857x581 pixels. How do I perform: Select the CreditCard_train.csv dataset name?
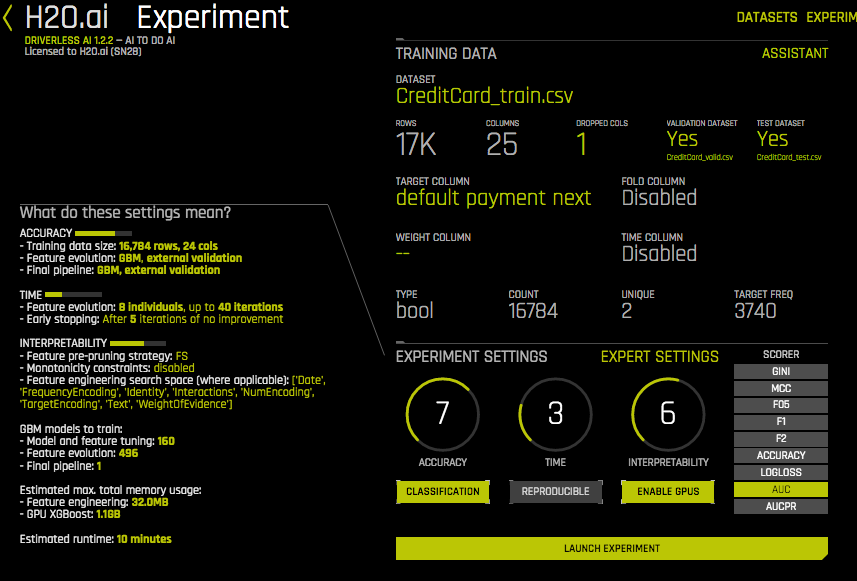[x=484, y=96]
